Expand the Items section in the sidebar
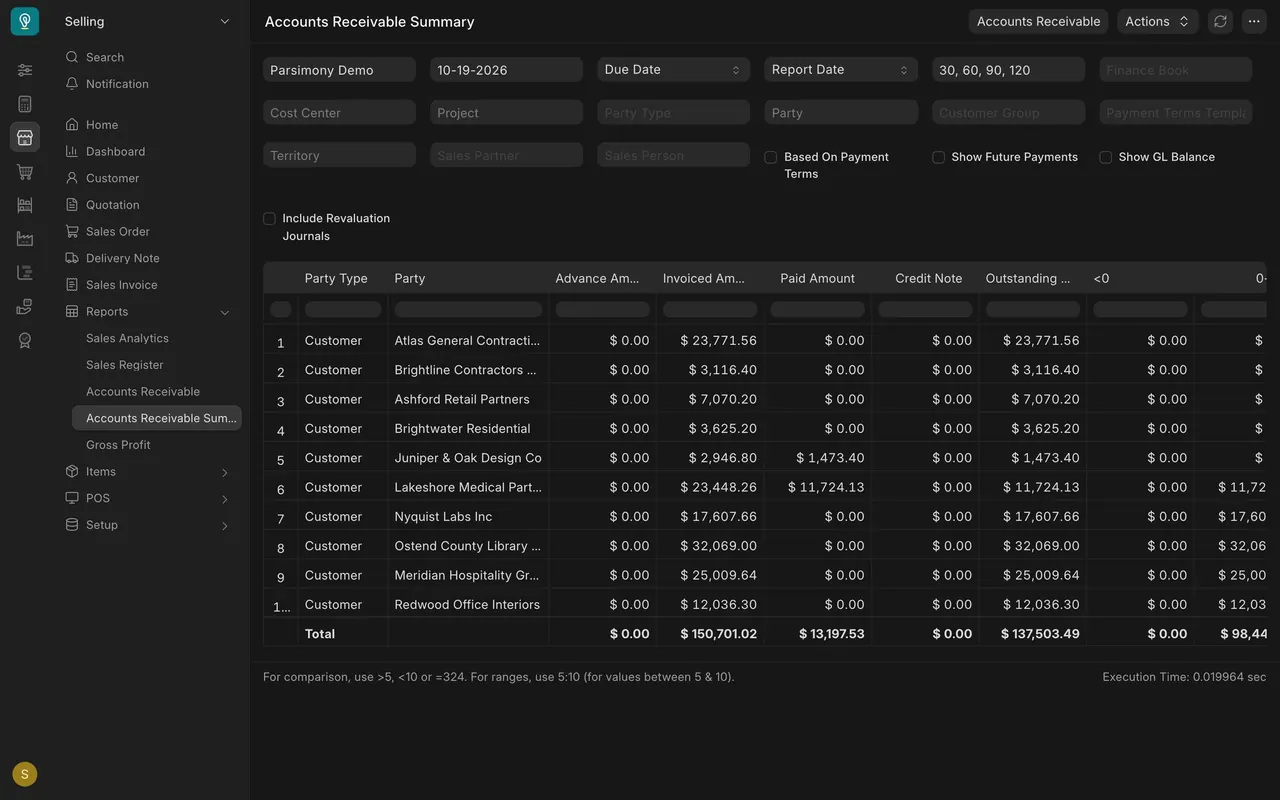This screenshot has width=1280, height=800. click(x=225, y=472)
